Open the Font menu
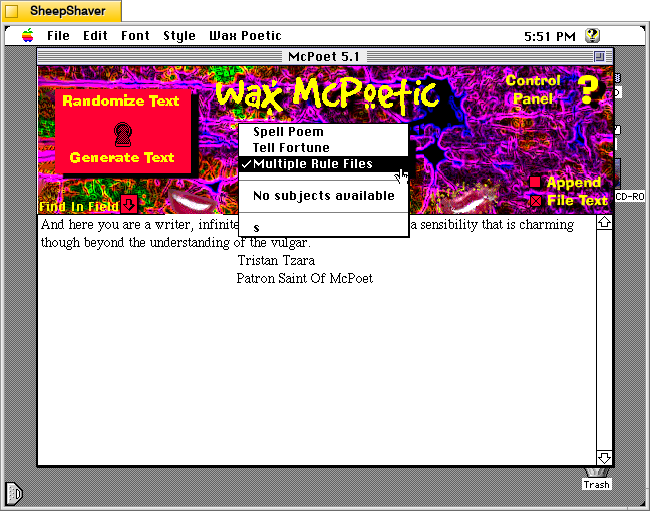The width and height of the screenshot is (650, 511). (x=135, y=36)
